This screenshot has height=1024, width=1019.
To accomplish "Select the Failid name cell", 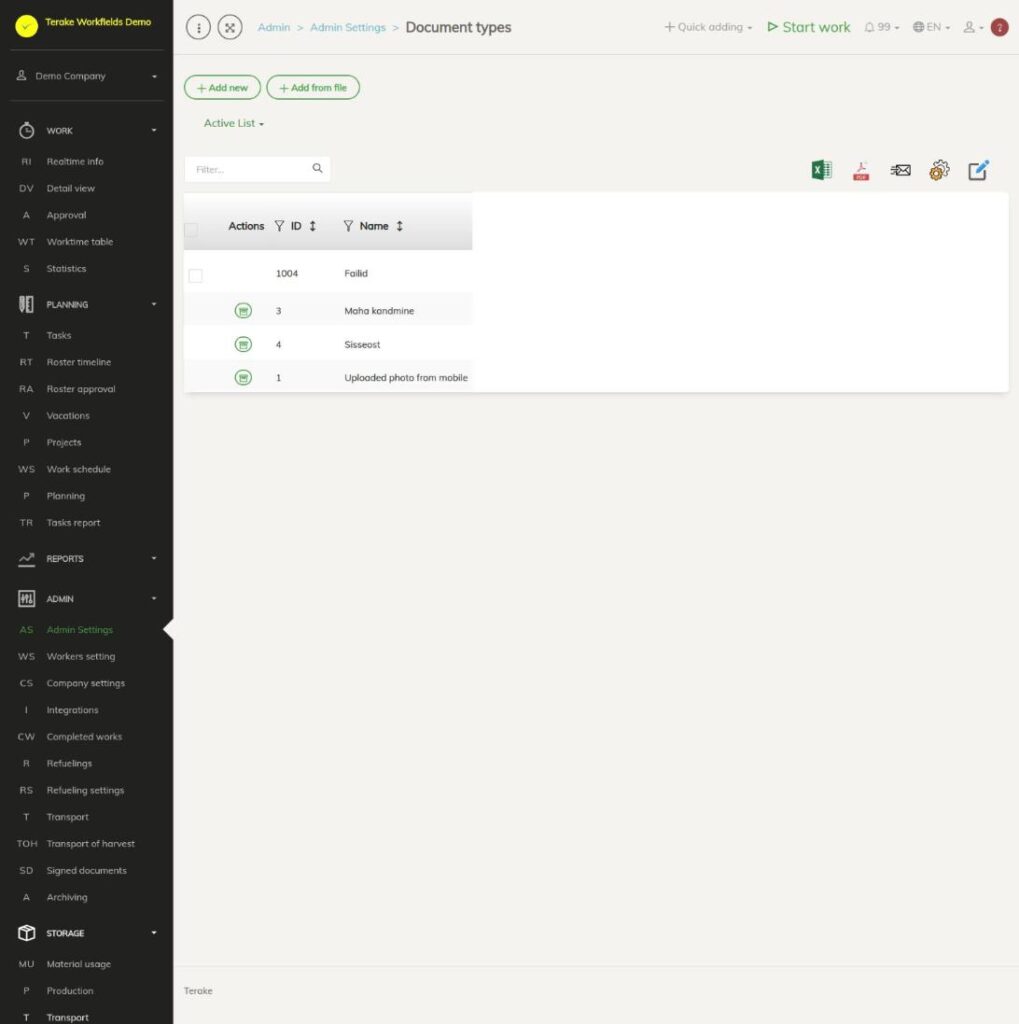I will tap(356, 274).
